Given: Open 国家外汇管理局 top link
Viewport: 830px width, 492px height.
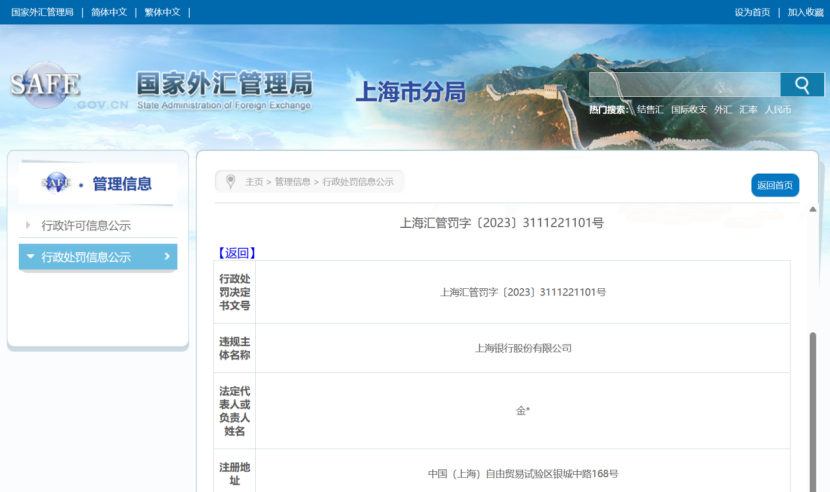Looking at the screenshot, I should (42, 12).
